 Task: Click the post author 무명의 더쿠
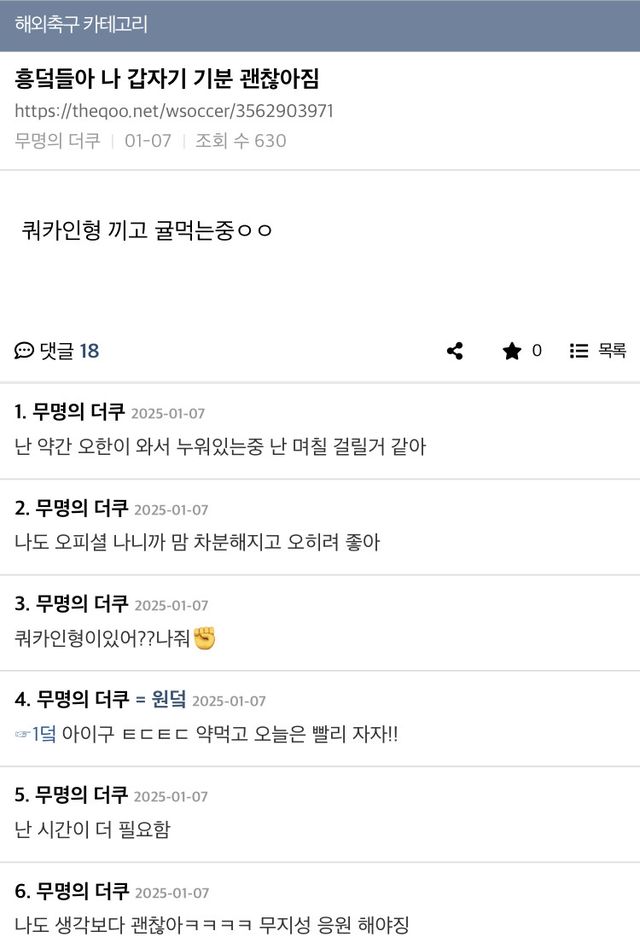click(x=58, y=141)
